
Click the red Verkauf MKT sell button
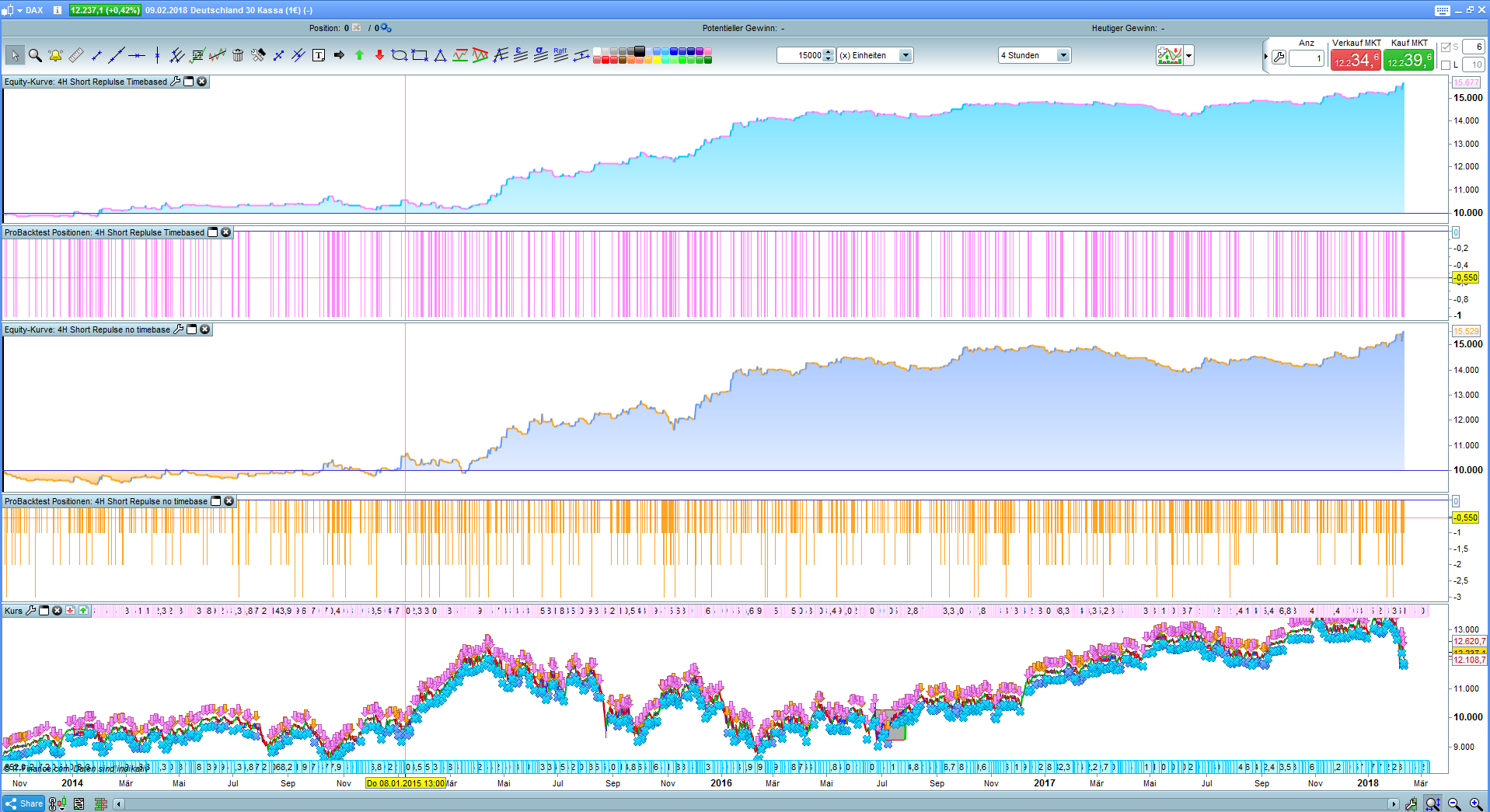(x=1356, y=60)
